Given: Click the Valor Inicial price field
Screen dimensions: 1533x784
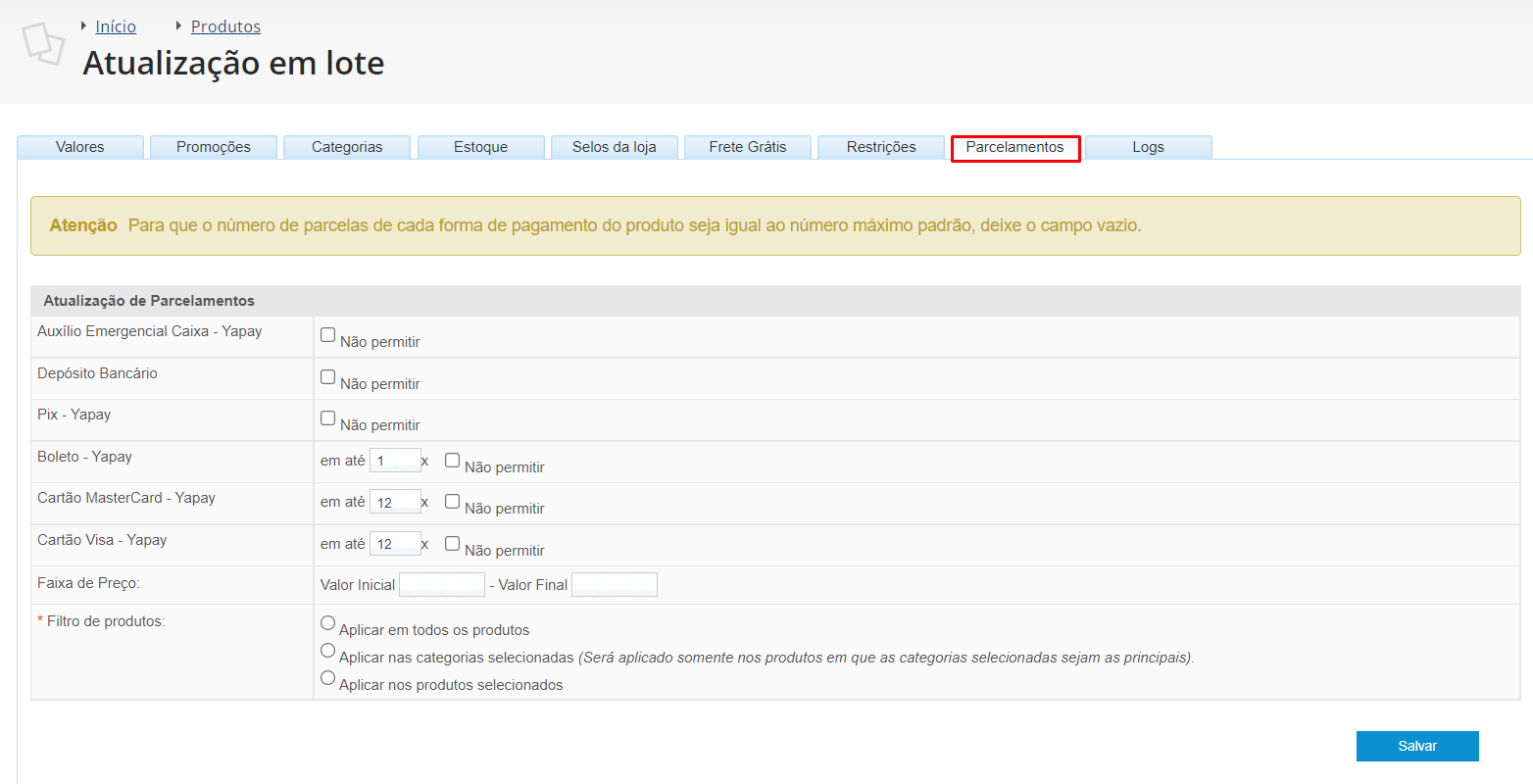Looking at the screenshot, I should coord(442,585).
